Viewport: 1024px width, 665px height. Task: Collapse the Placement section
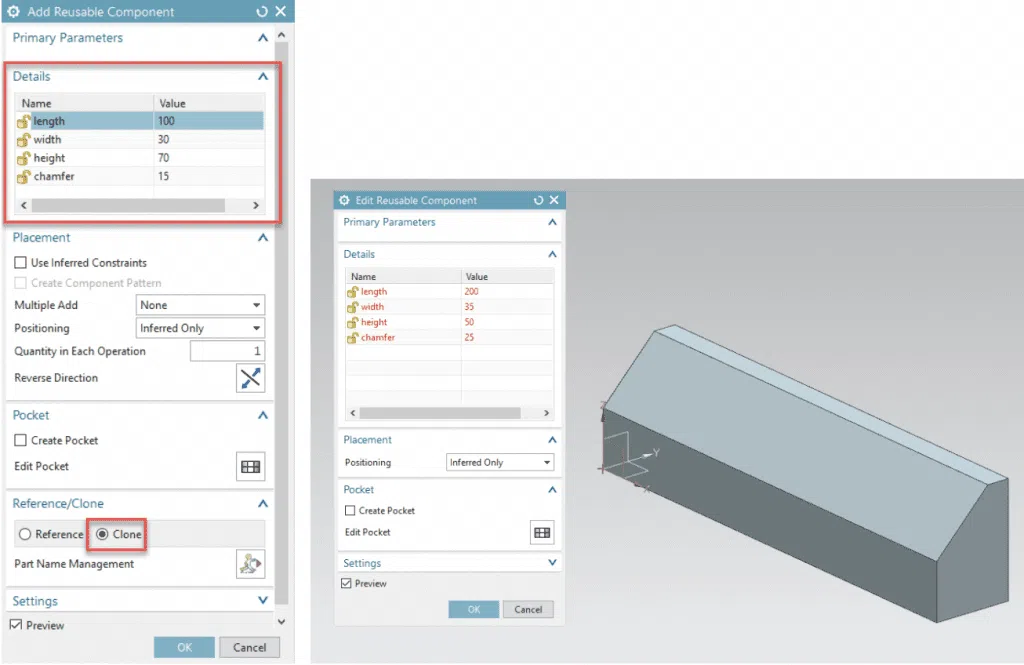point(263,237)
